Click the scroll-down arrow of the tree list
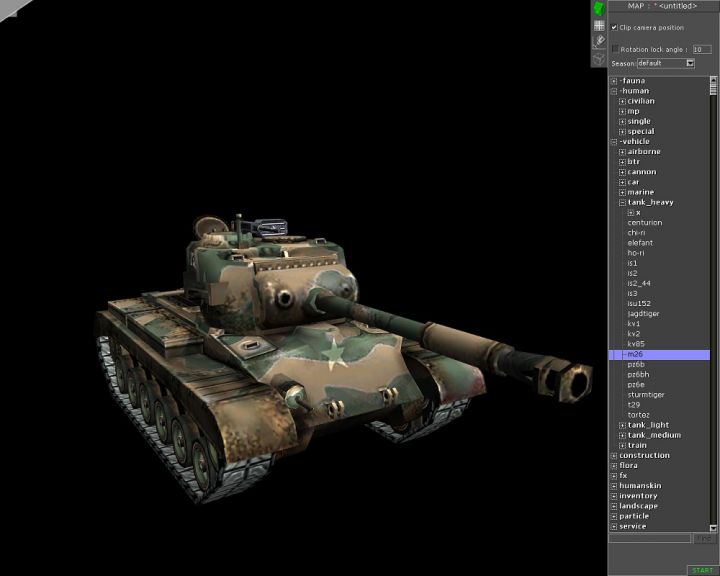Screen dimensions: 720x576 [x=714, y=528]
